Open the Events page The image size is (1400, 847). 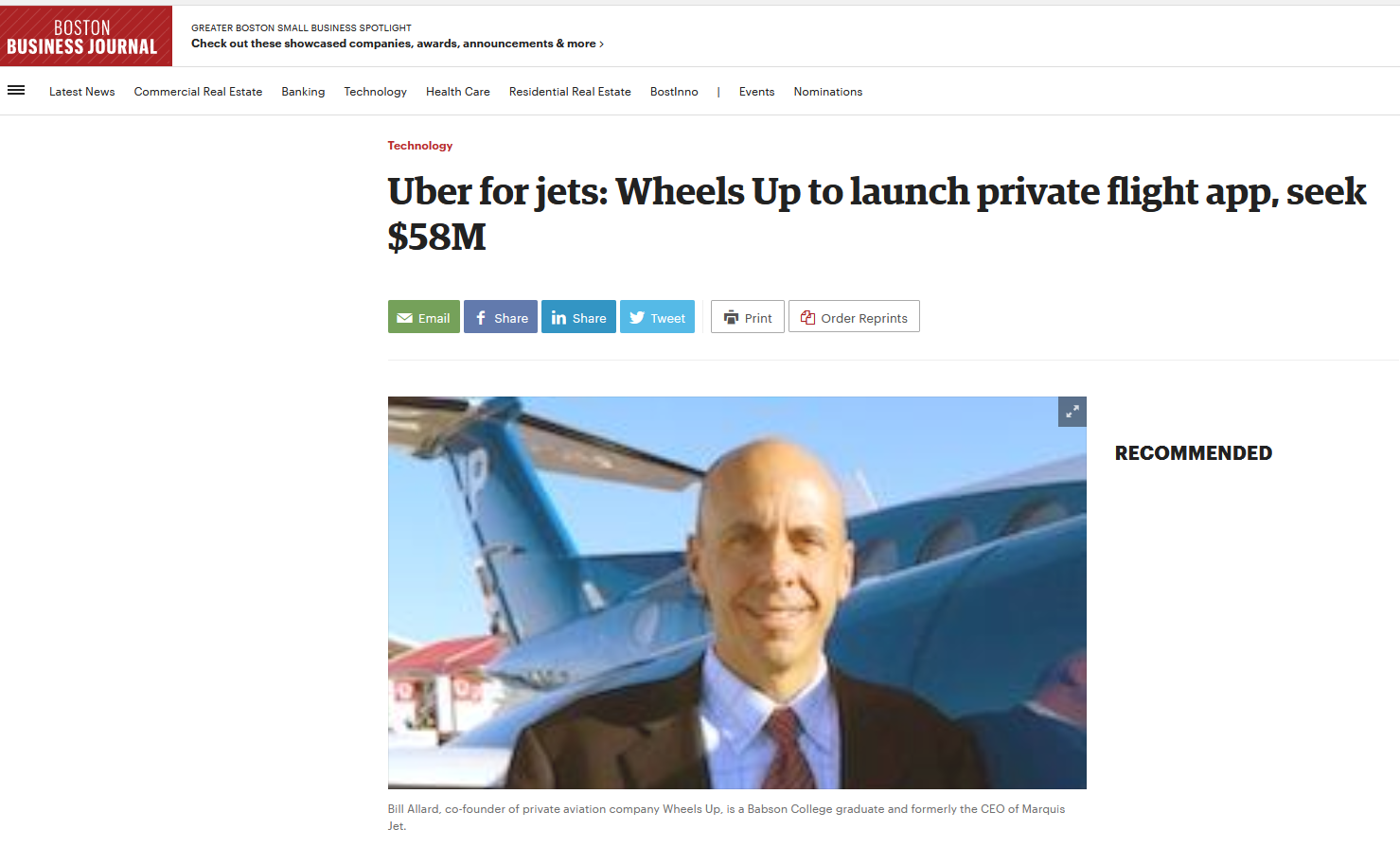[x=756, y=92]
